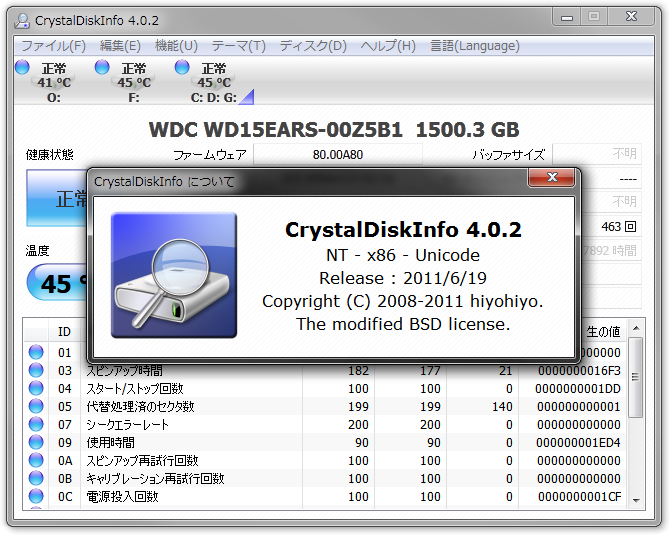Click the power-on count field 463 回
Screen dimensions: 670x535
click(611, 226)
